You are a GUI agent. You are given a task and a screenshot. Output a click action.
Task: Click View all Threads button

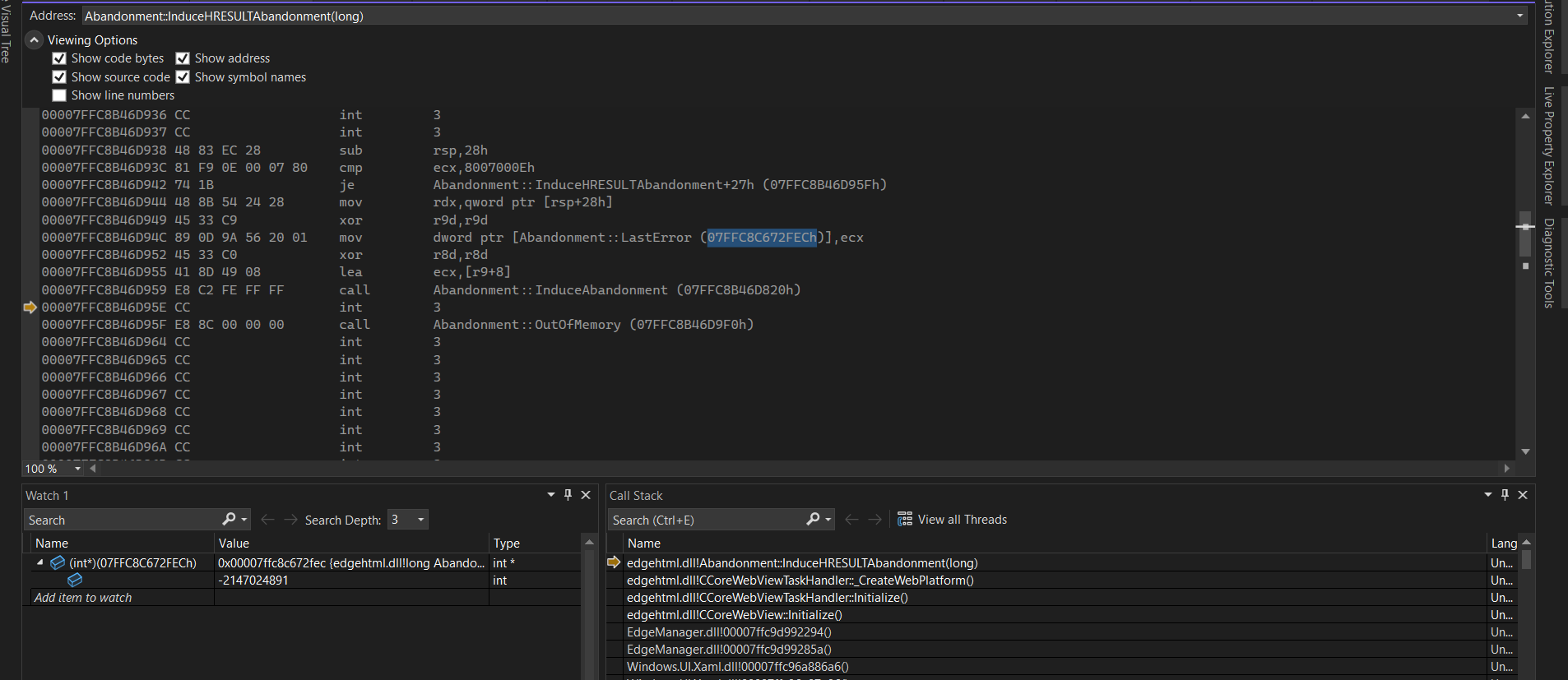(x=952, y=520)
